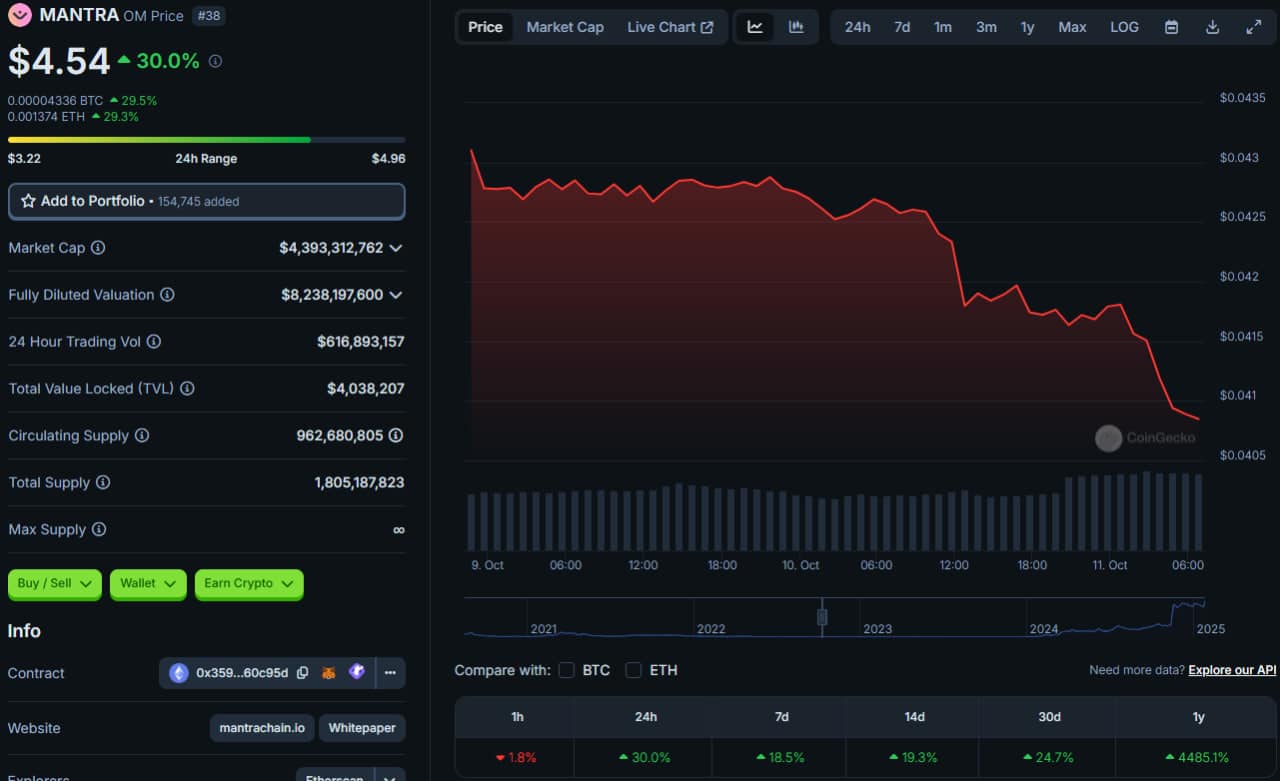Click the info icon beside 24 Hour Trading Vol
Viewport: 1280px width, 781px height.
154,342
